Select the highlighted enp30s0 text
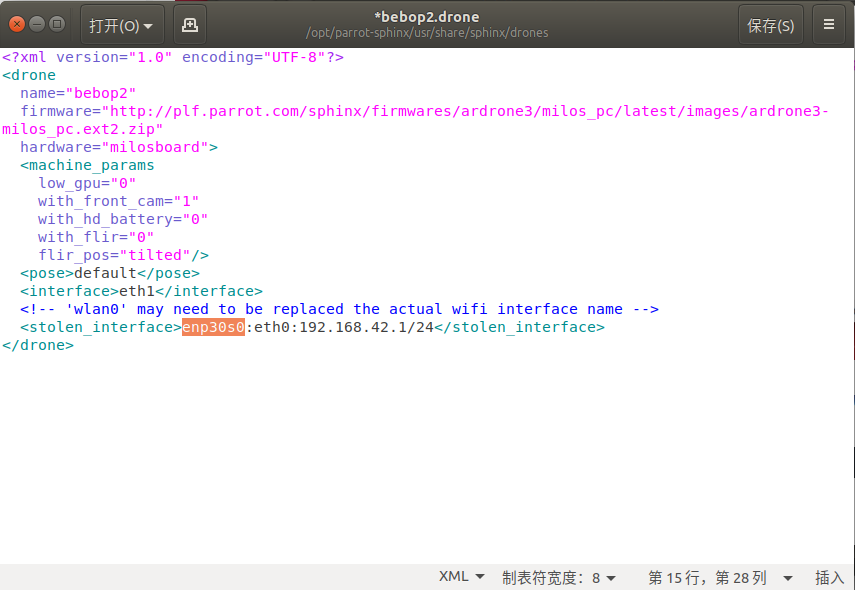Image resolution: width=855 pixels, height=590 pixels. click(x=213, y=326)
